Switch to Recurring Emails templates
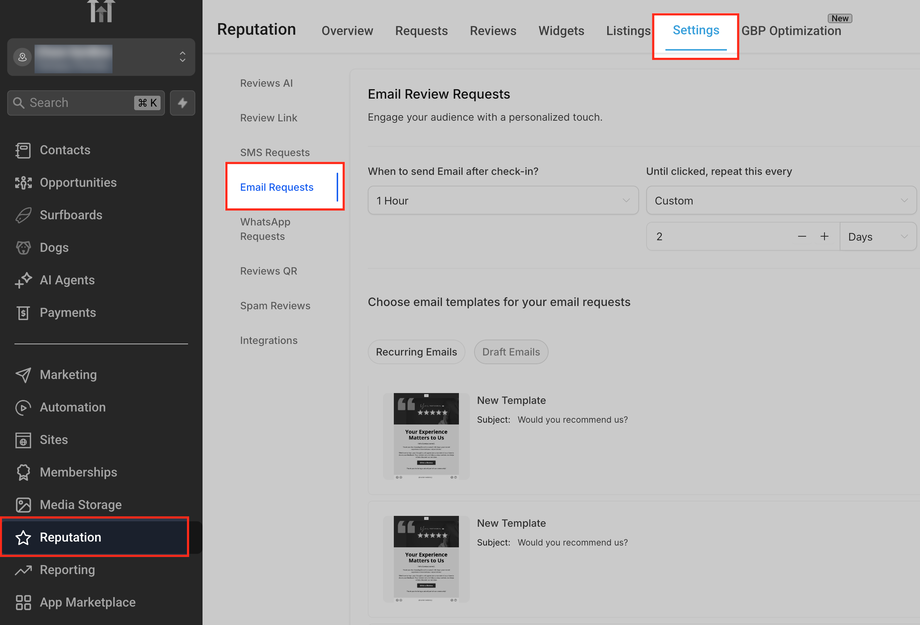Screen dimensions: 920x625 tap(416, 352)
